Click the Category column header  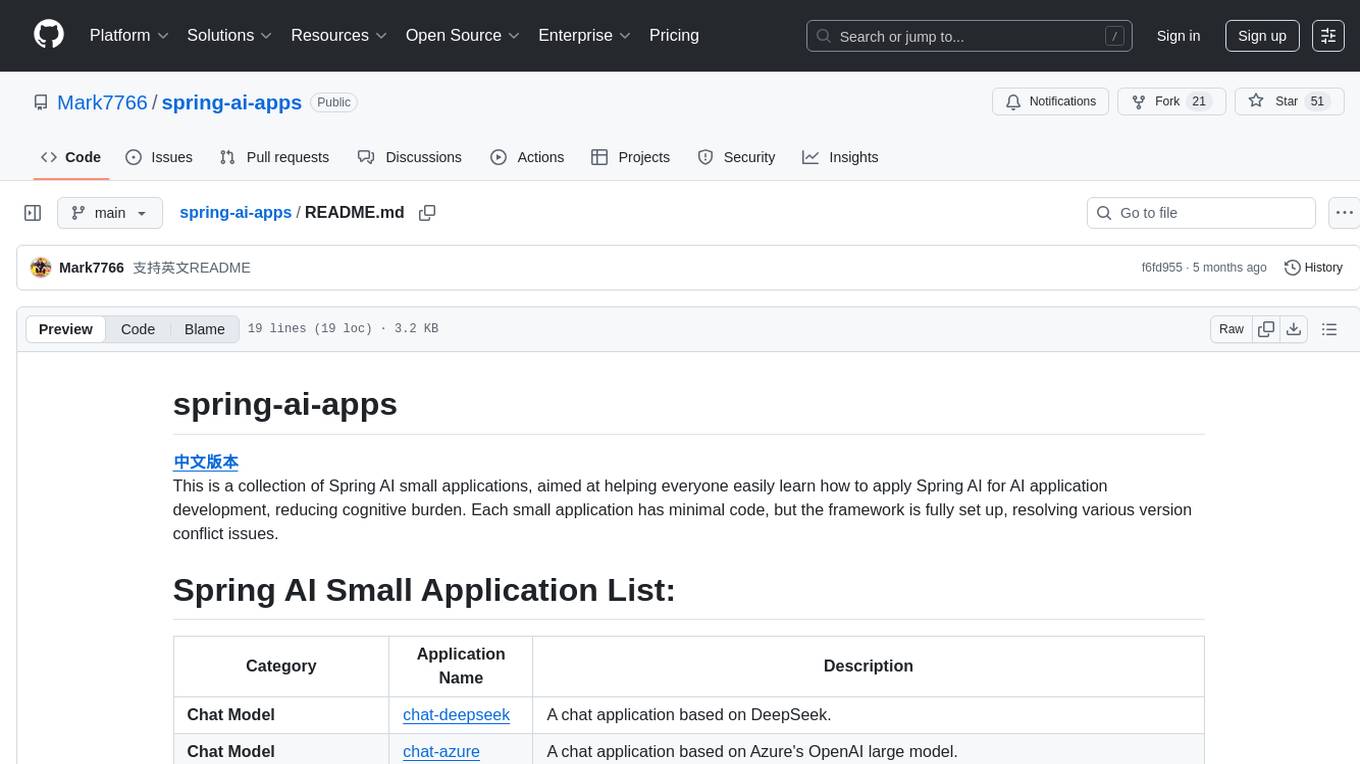(x=281, y=666)
